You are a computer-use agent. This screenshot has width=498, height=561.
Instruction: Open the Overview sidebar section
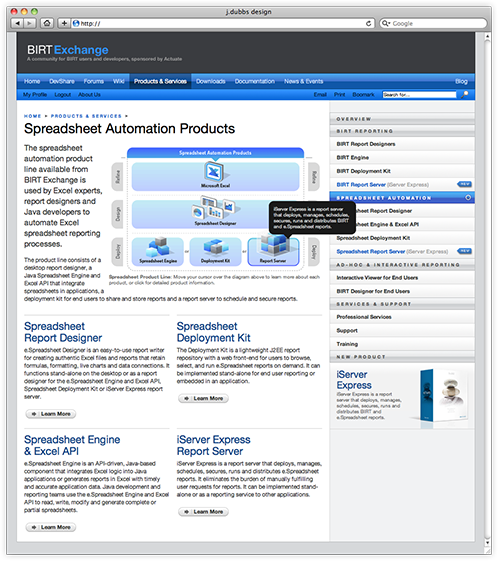click(x=402, y=119)
